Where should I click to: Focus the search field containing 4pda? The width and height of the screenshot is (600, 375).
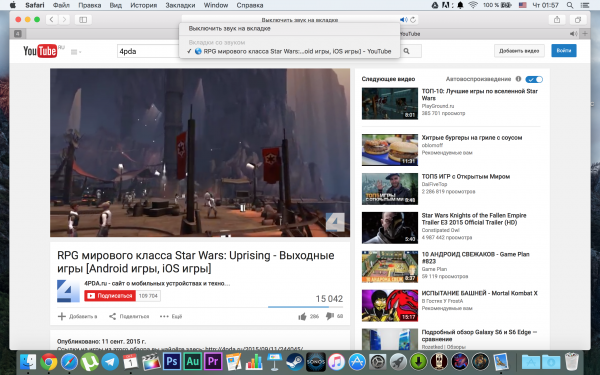click(x=147, y=51)
